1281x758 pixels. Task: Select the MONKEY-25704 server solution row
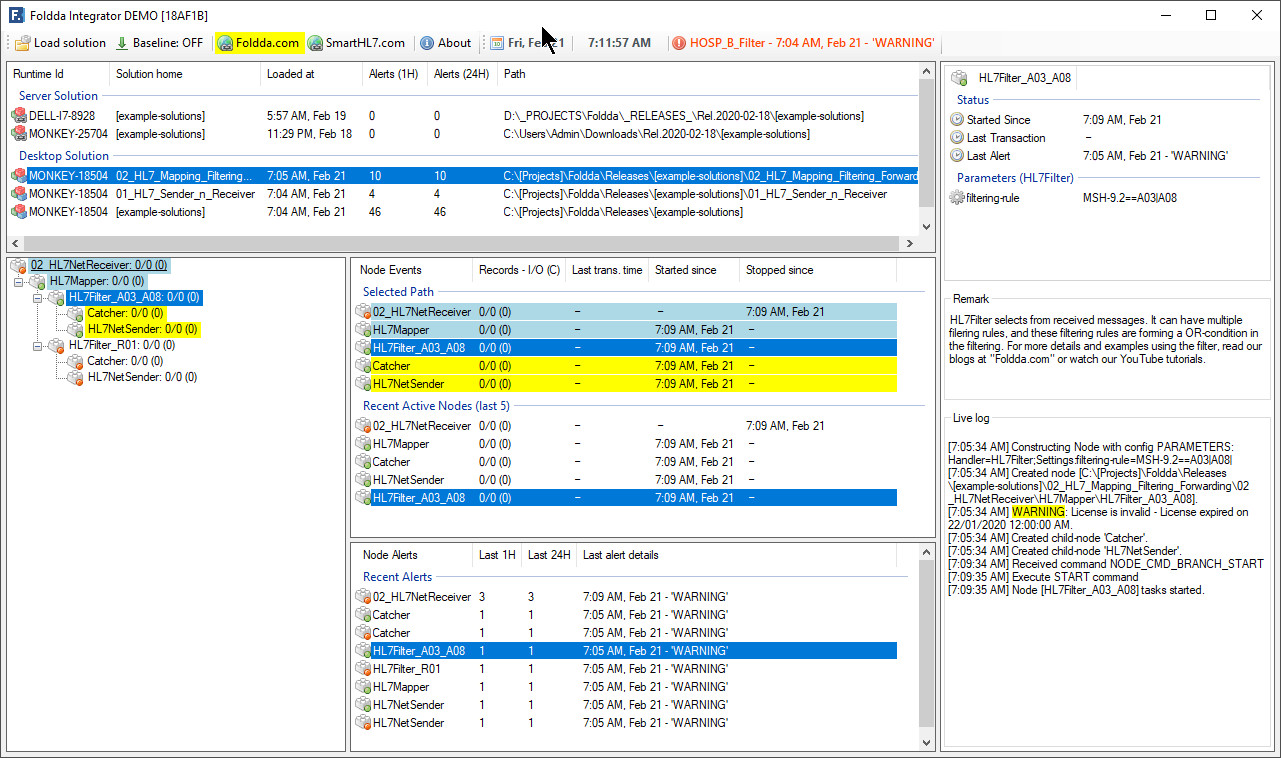click(x=463, y=134)
